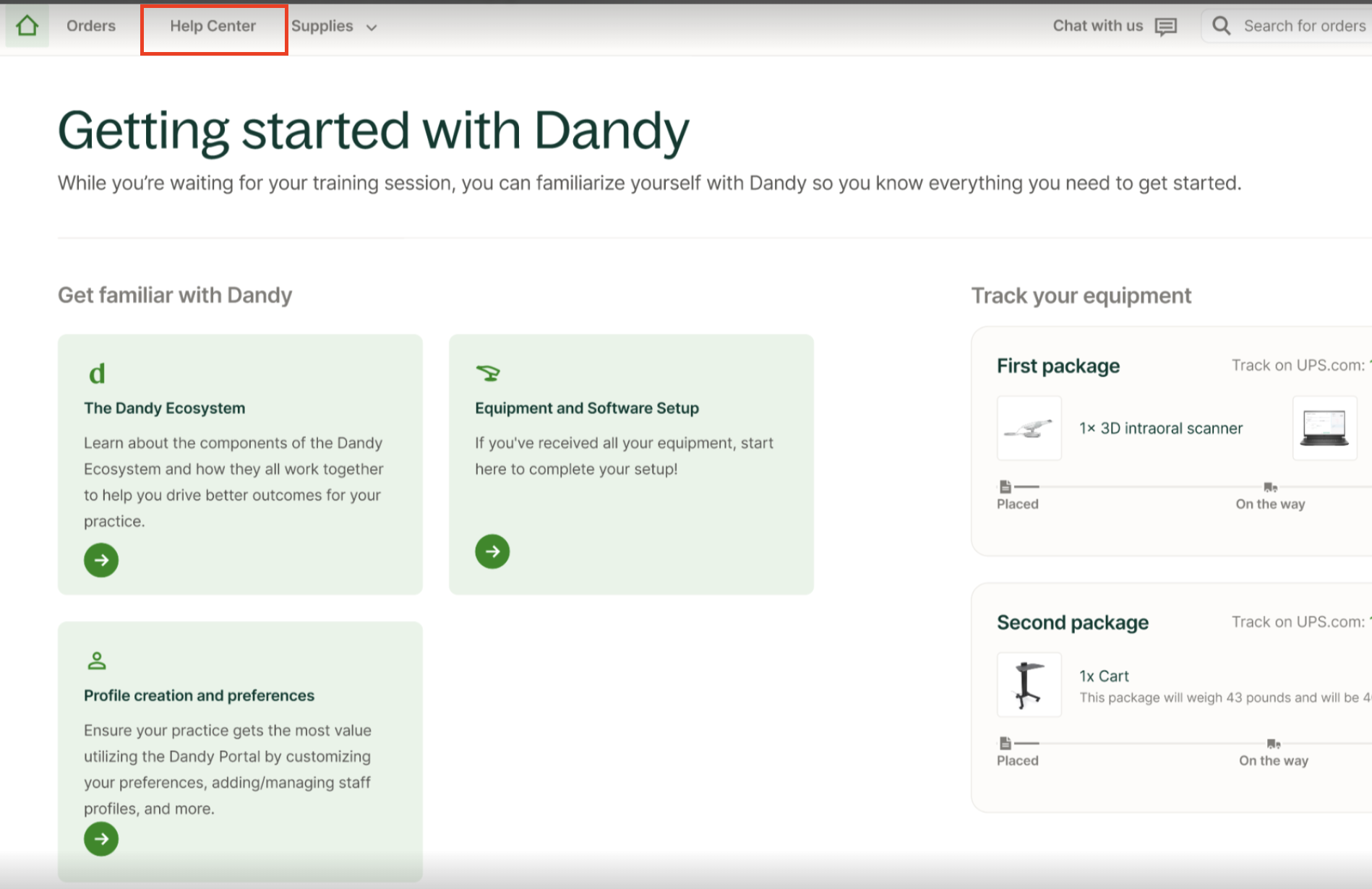
Task: Expand the Supplies dropdown menu
Action: (x=322, y=26)
